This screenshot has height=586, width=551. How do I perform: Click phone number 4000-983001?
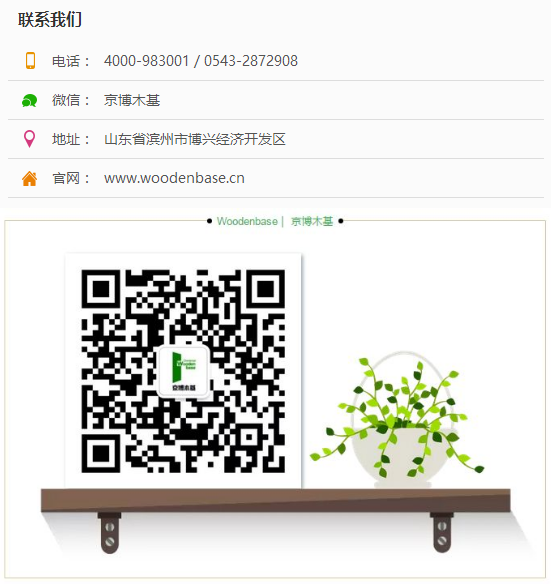146,61
